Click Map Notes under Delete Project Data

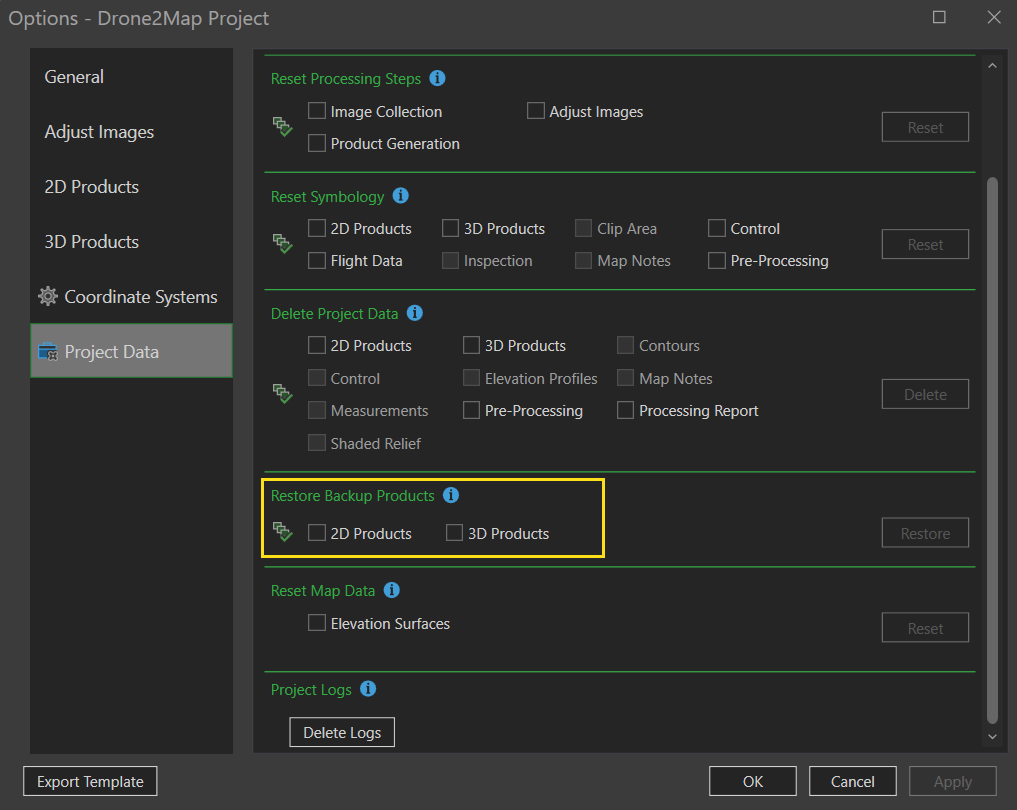pyautogui.click(x=625, y=378)
